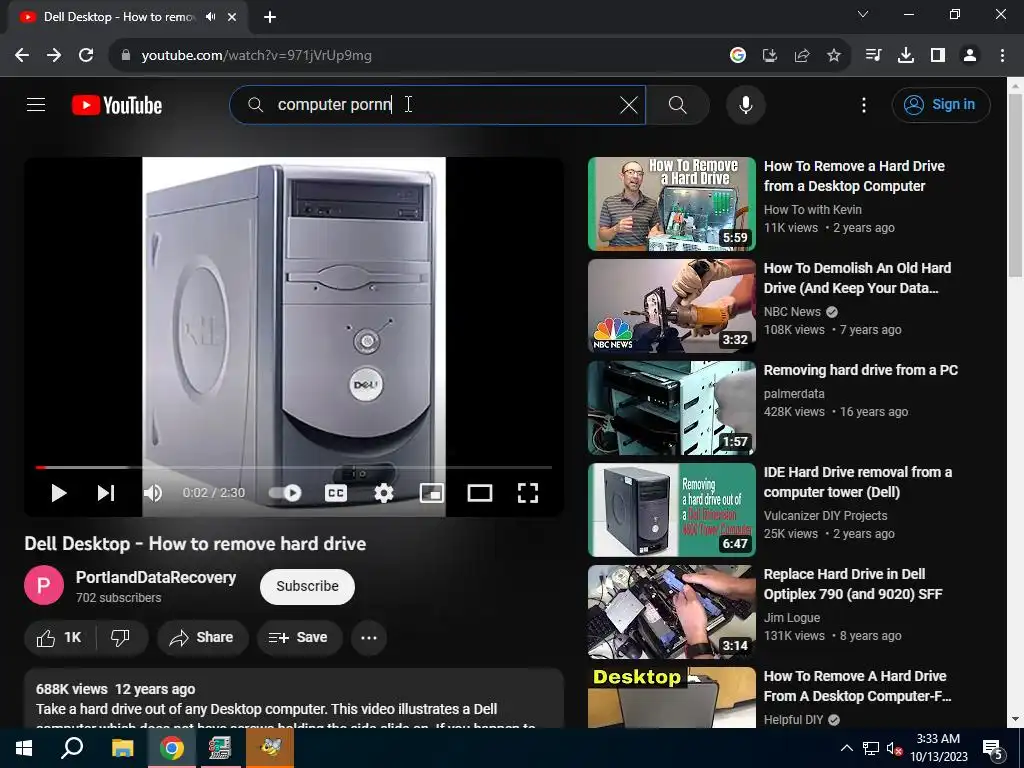The width and height of the screenshot is (1024, 768).
Task: Open the YouTube guide hamburger menu
Action: [x=36, y=104]
